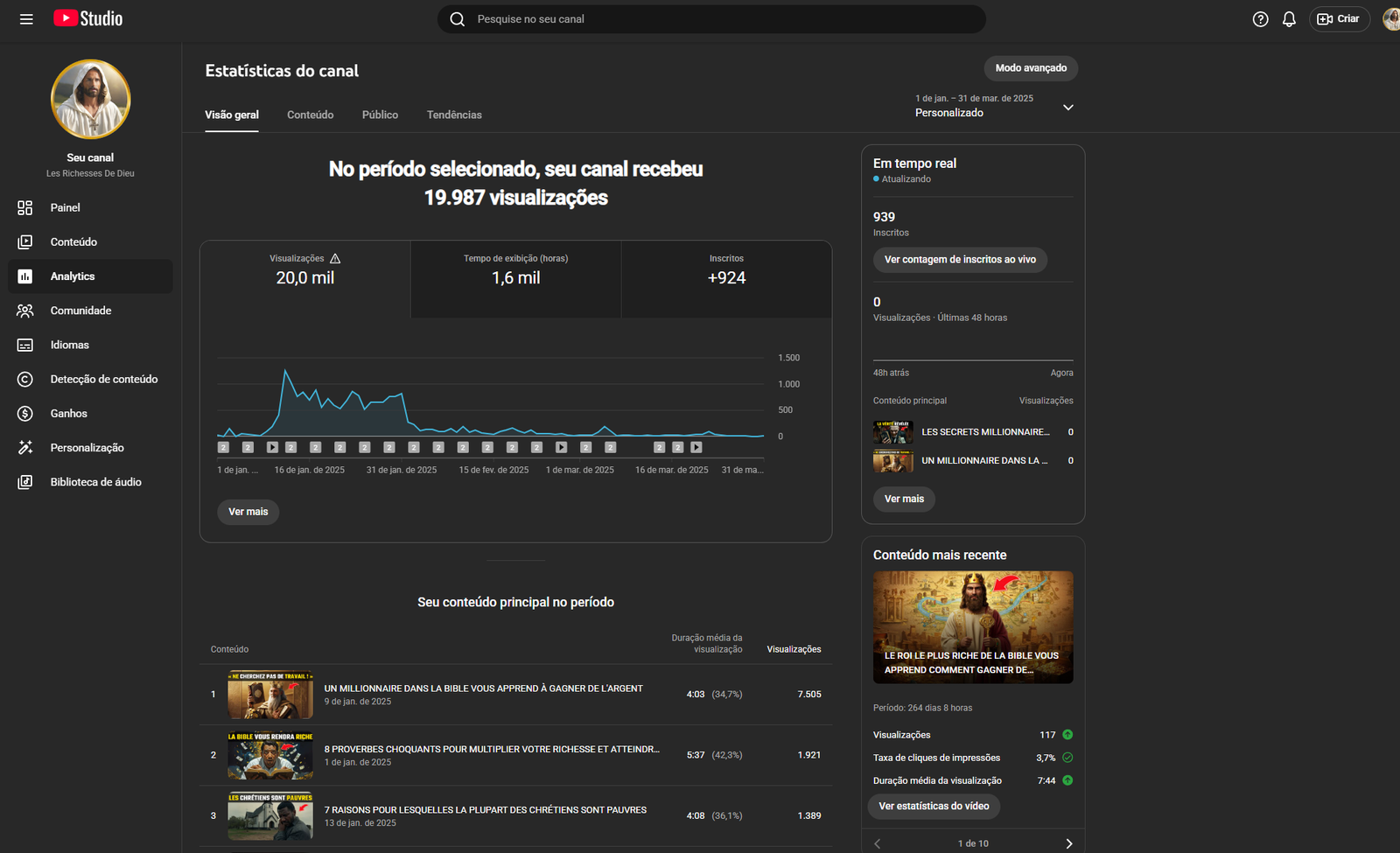Viewport: 1400px width, 853px height.
Task: Click the first video publish marker on chart
Action: (223, 447)
